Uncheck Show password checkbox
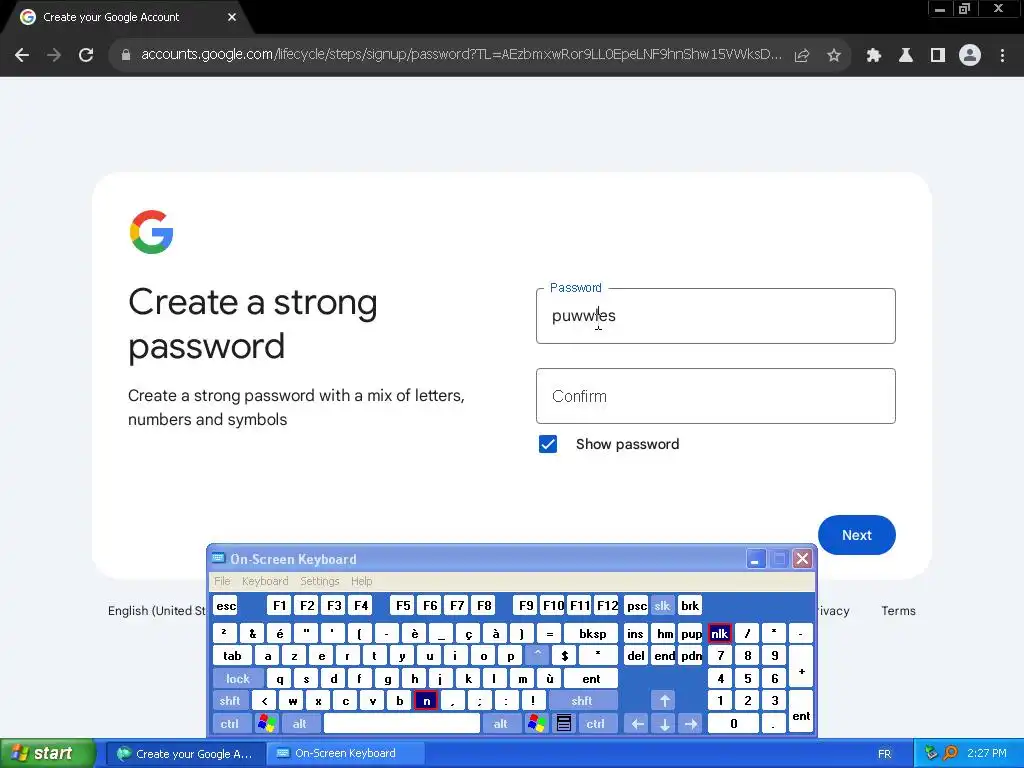The height and width of the screenshot is (768, 1024). pyautogui.click(x=548, y=444)
